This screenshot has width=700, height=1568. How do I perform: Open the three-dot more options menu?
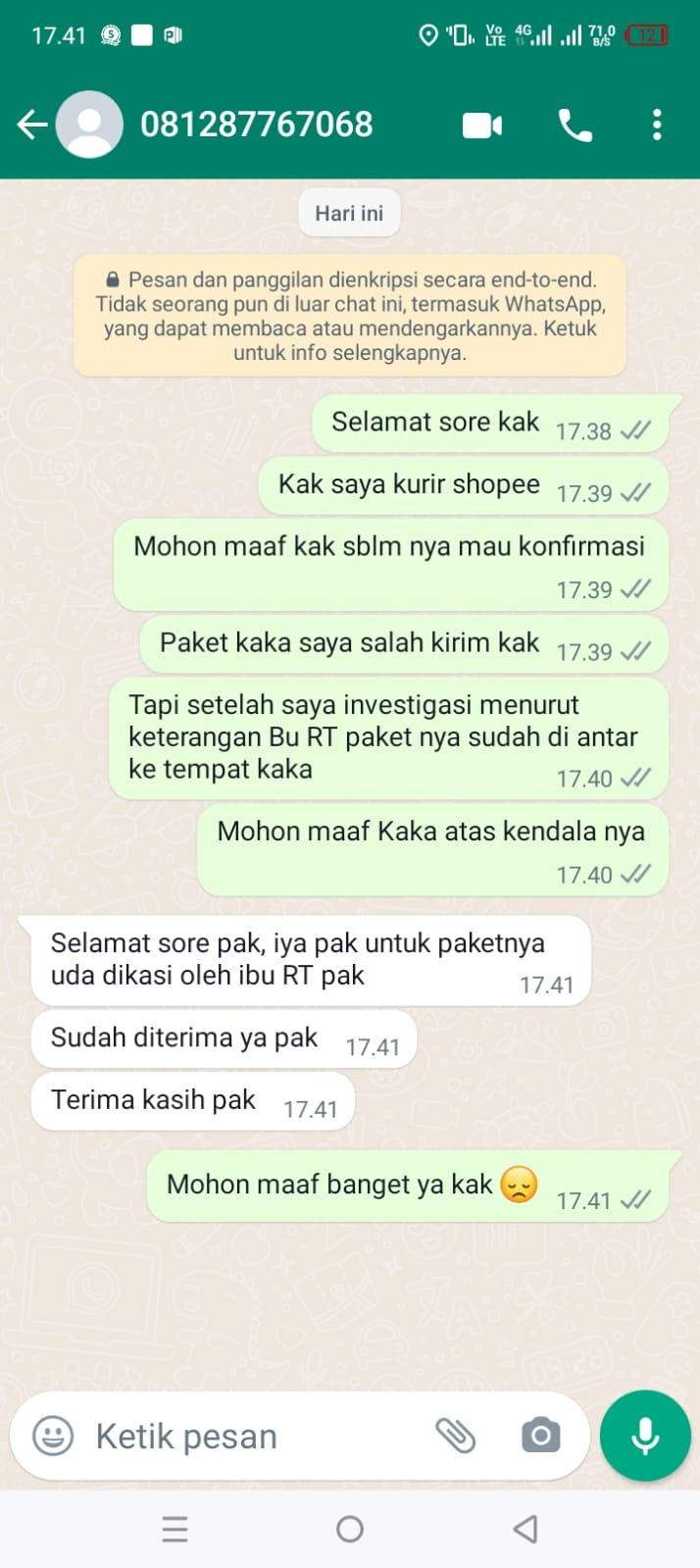(657, 125)
